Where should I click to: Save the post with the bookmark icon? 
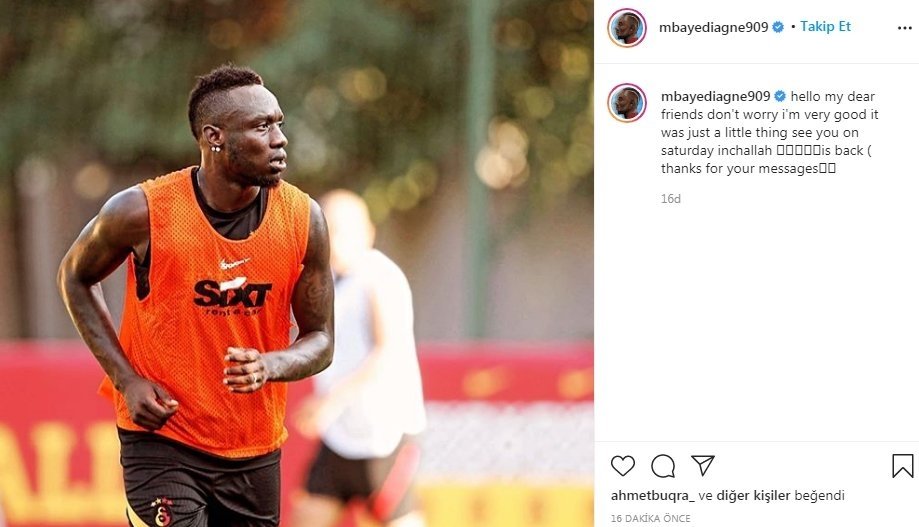[x=903, y=466]
